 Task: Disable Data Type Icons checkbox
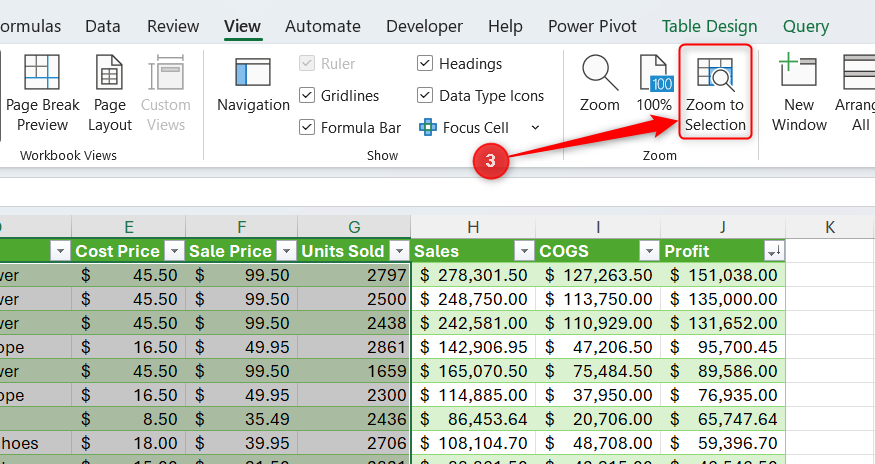coord(425,95)
